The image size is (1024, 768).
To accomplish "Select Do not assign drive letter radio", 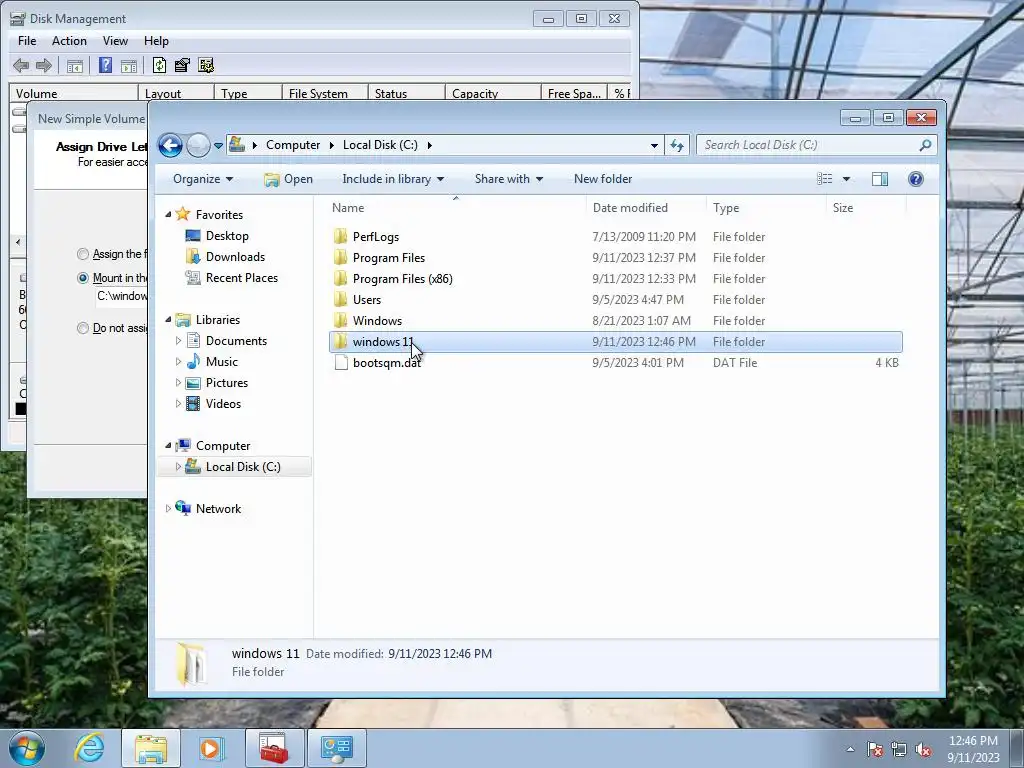I will (83, 328).
